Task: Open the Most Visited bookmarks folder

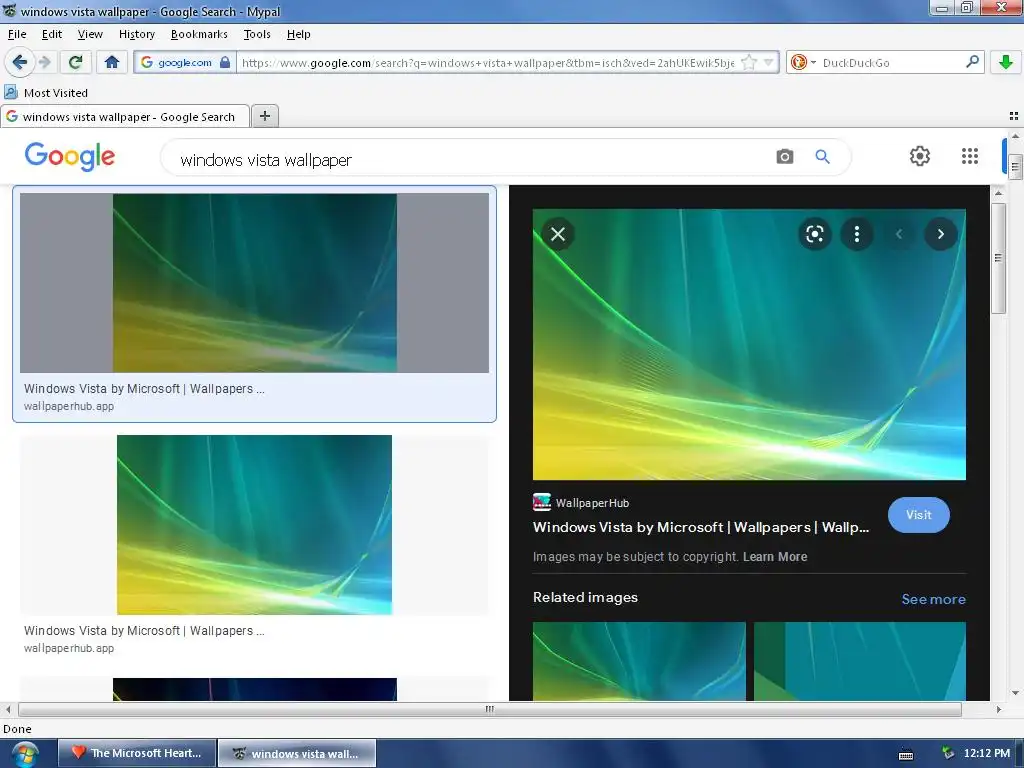Action: [x=46, y=93]
